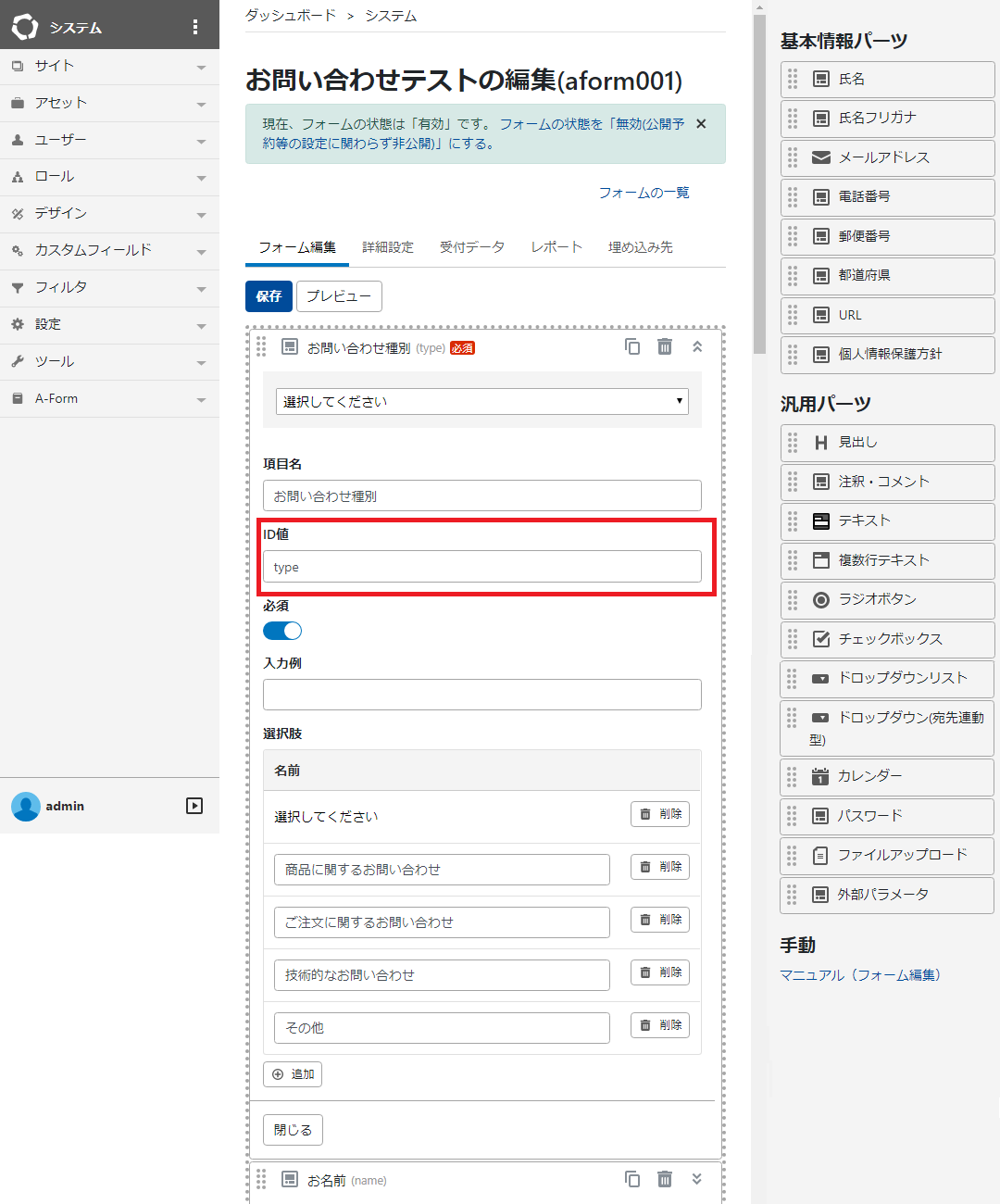Expand the カスタムフィールド sidebar menu

coord(109,250)
